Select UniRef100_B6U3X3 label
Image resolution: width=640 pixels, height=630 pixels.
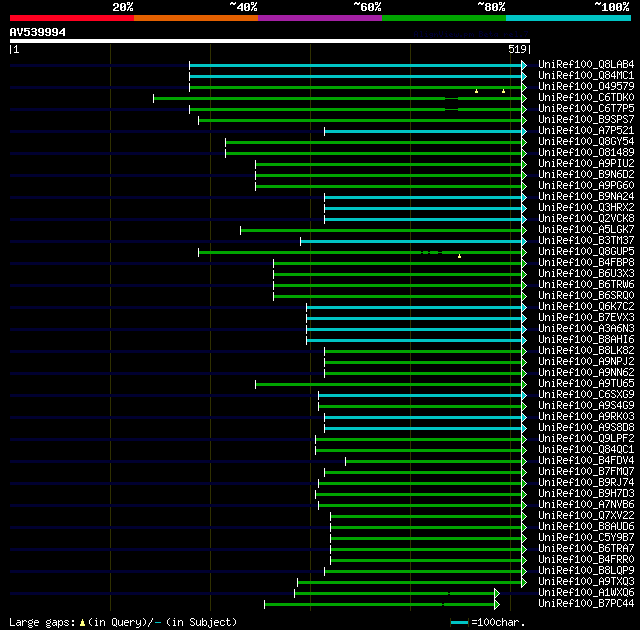(586, 274)
